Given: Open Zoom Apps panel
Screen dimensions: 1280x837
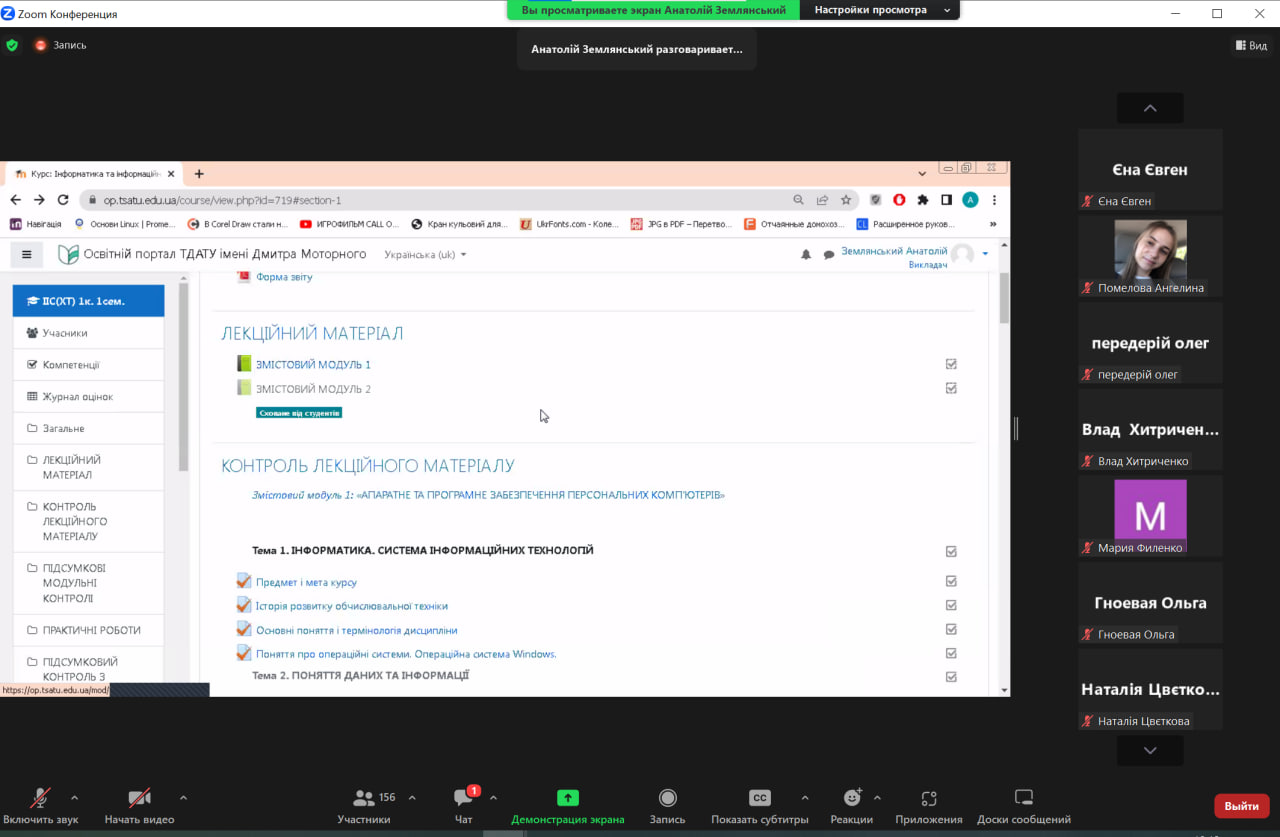Looking at the screenshot, I should [x=928, y=799].
